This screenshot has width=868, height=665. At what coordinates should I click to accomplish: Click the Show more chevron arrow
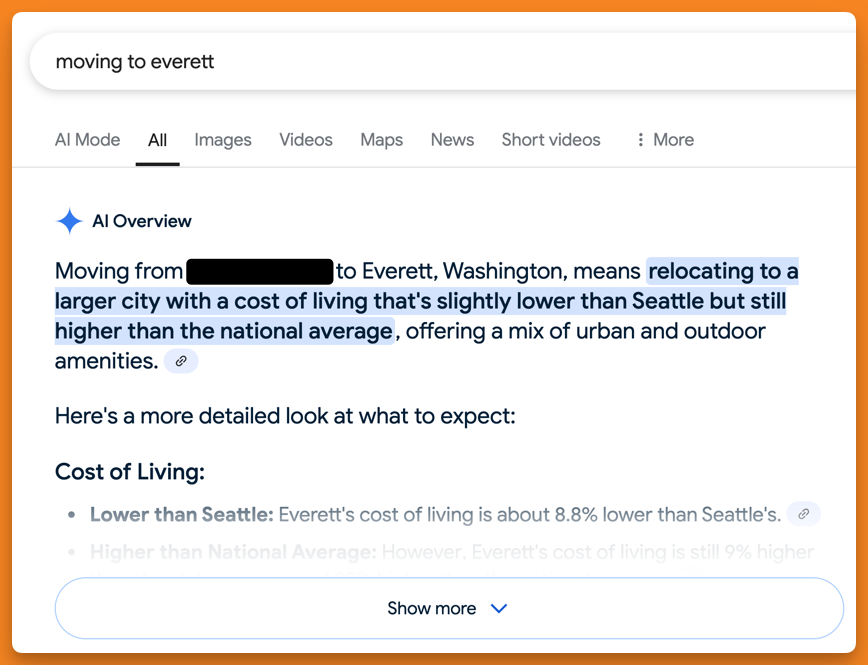[499, 608]
